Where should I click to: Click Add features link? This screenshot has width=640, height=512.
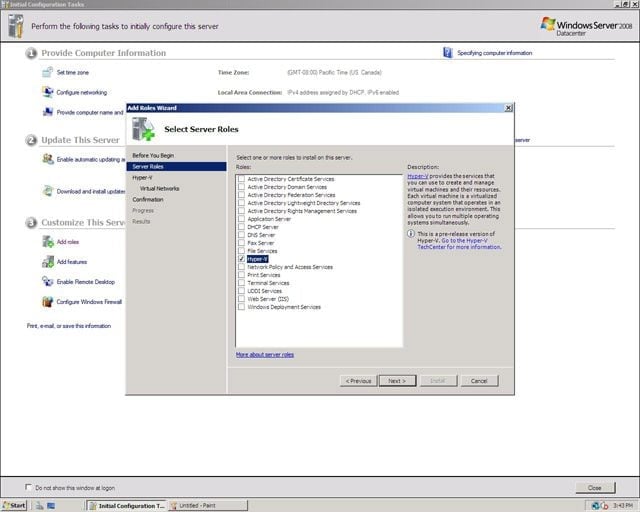(72, 262)
